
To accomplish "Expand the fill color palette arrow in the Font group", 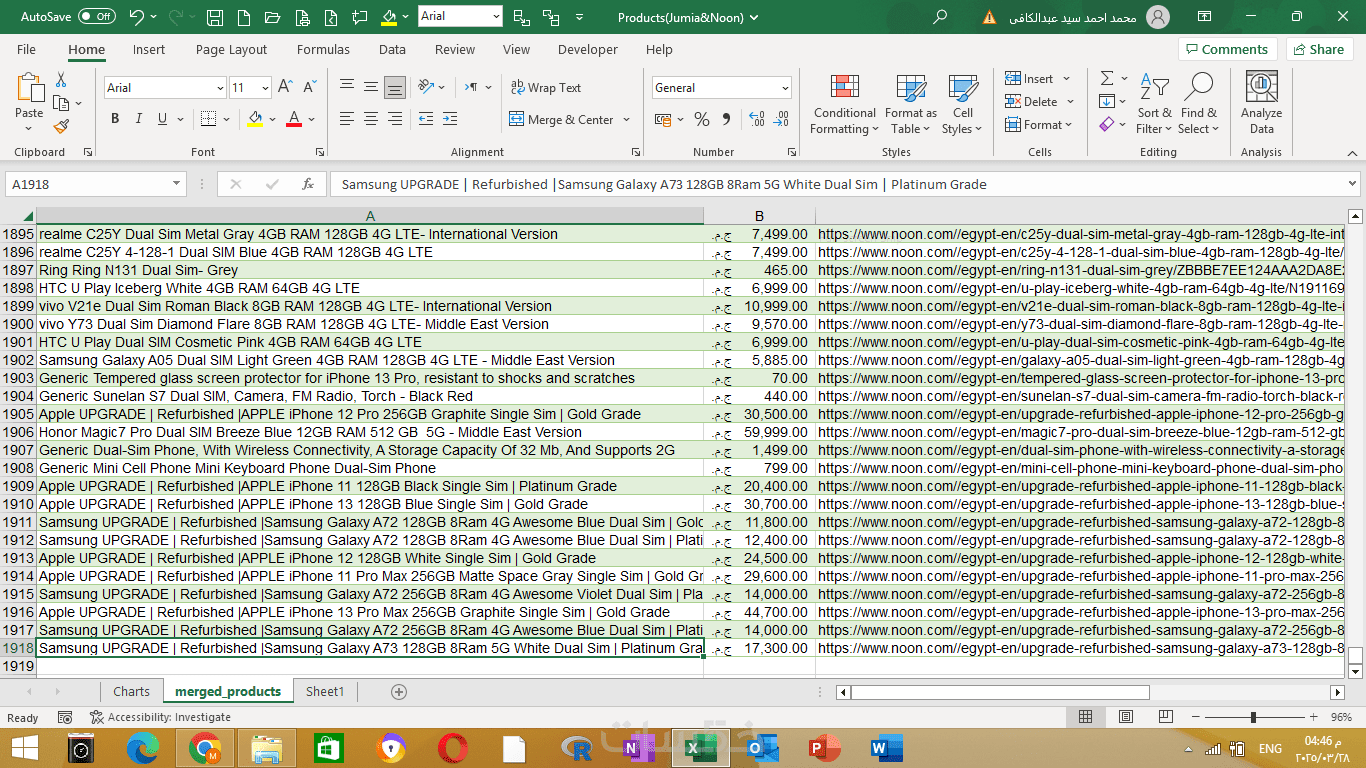I will 272,119.
